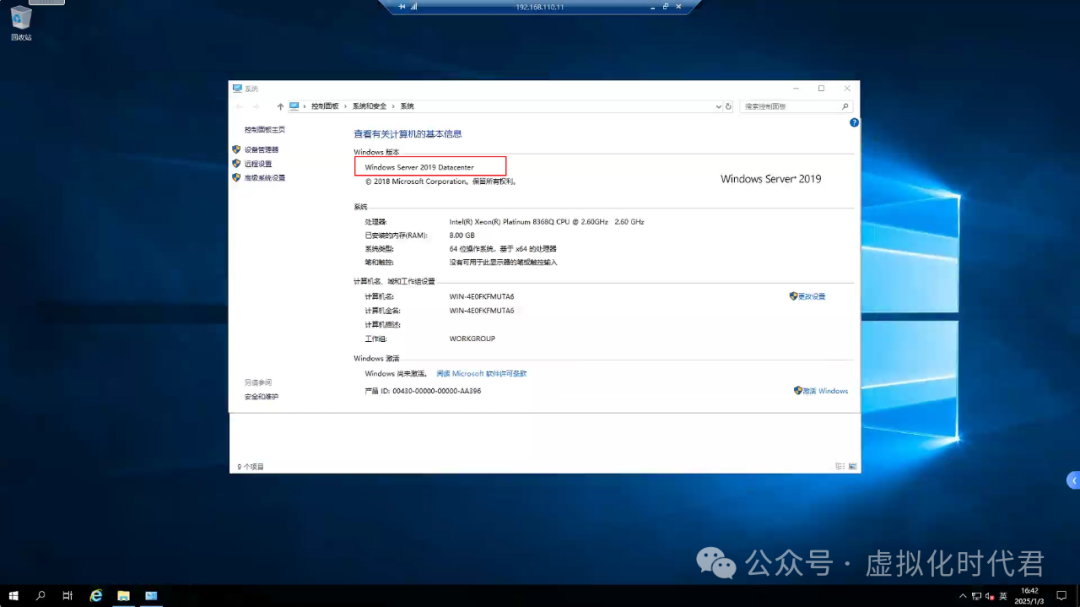Open the Windows Start menu
The width and height of the screenshot is (1080, 607).
pyautogui.click(x=13, y=596)
